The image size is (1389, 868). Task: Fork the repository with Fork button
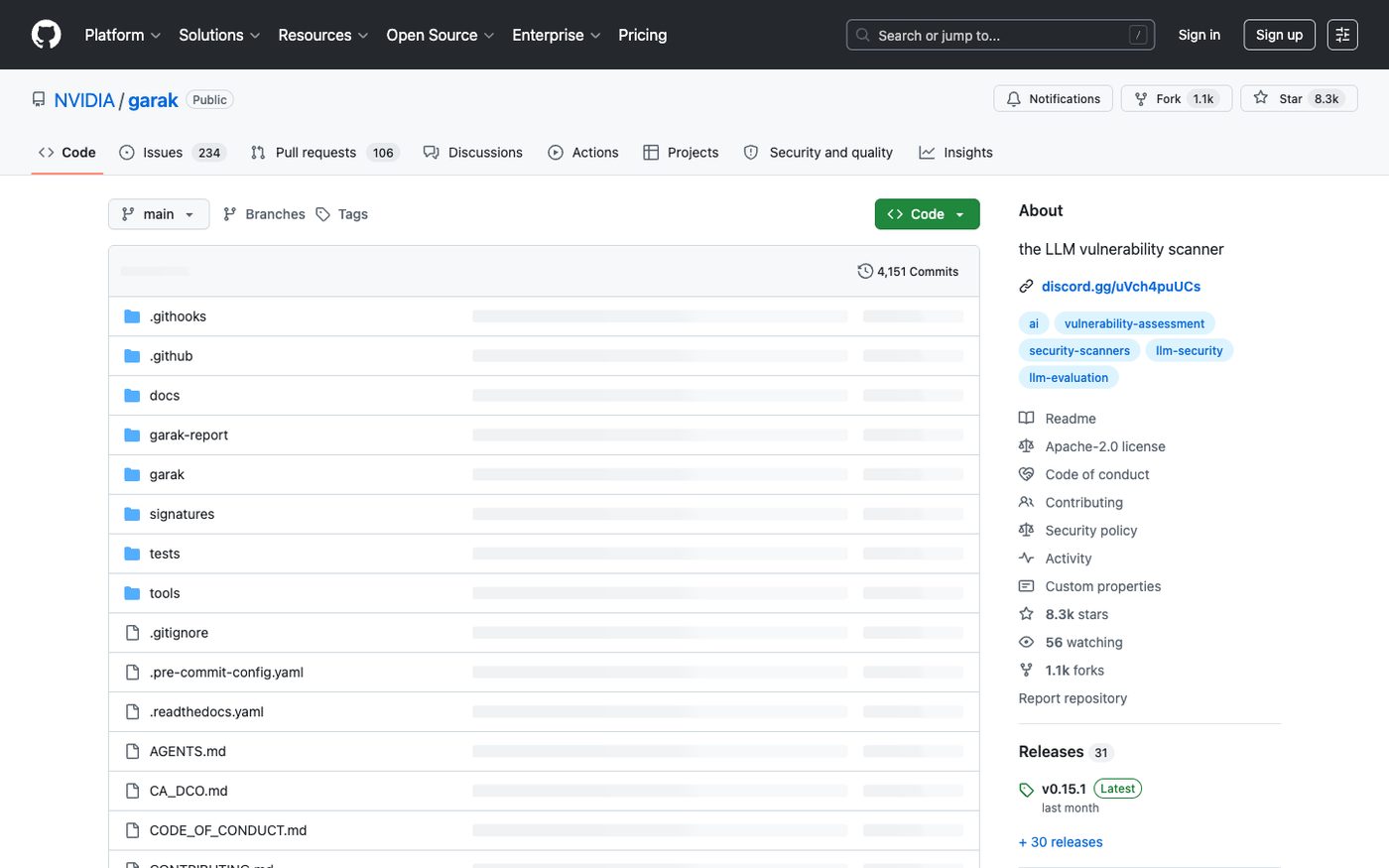pos(1177,99)
